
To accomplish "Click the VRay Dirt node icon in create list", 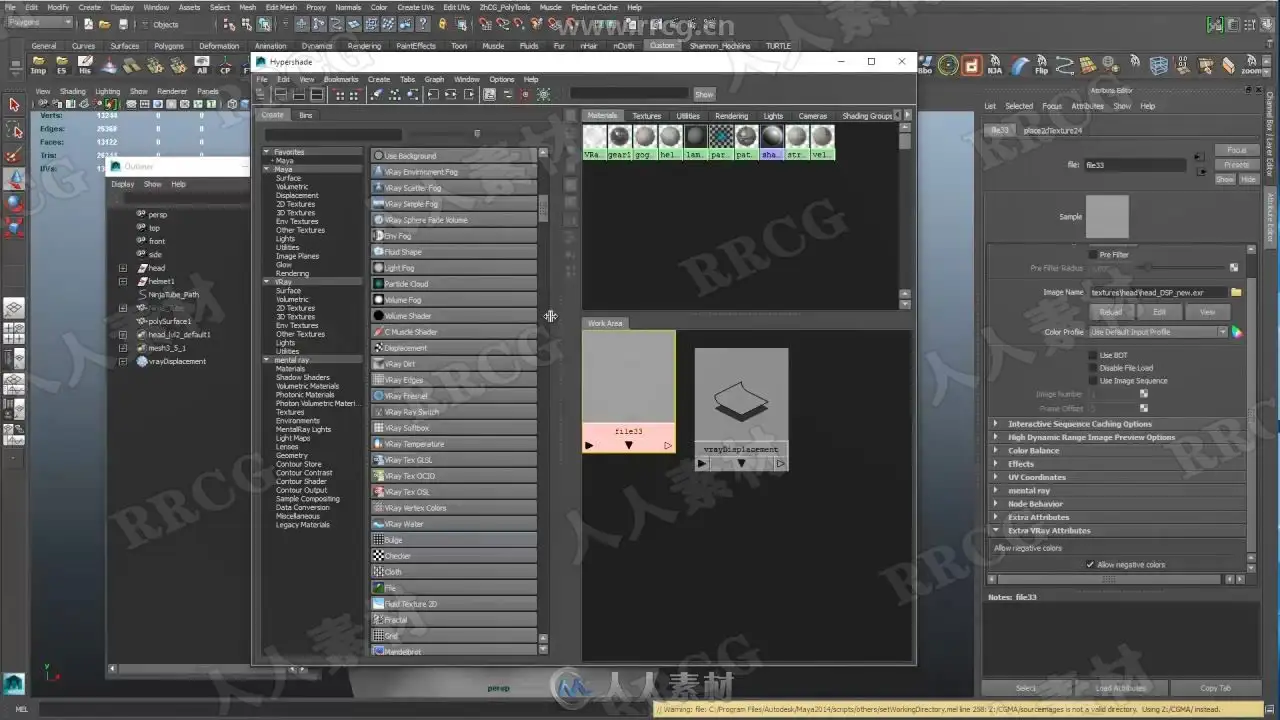I will 378,364.
